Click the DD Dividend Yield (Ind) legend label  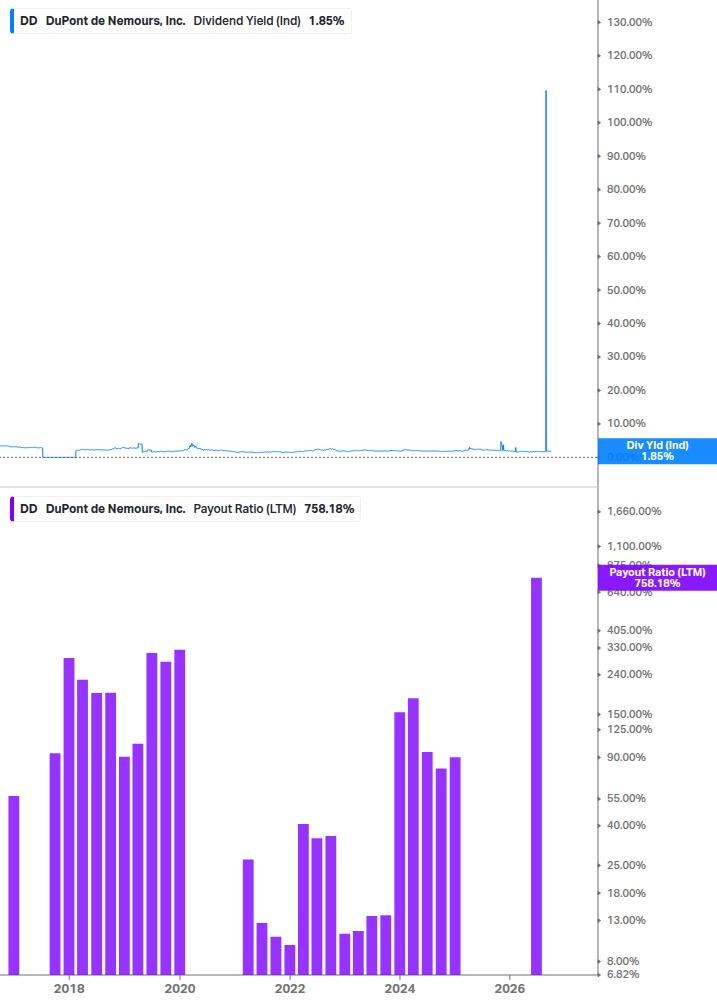[181, 21]
